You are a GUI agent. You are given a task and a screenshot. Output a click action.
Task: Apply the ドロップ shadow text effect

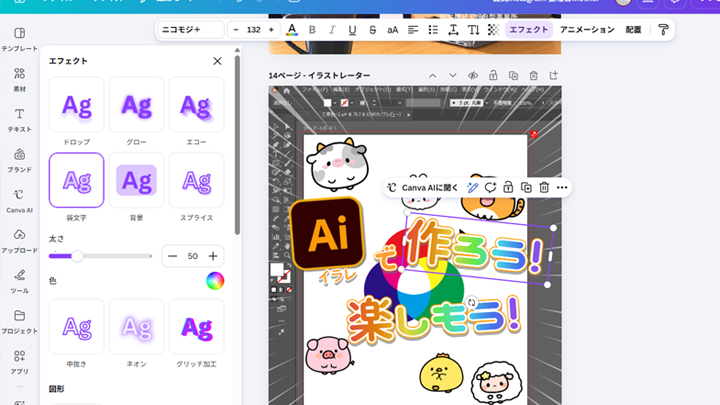[76, 105]
